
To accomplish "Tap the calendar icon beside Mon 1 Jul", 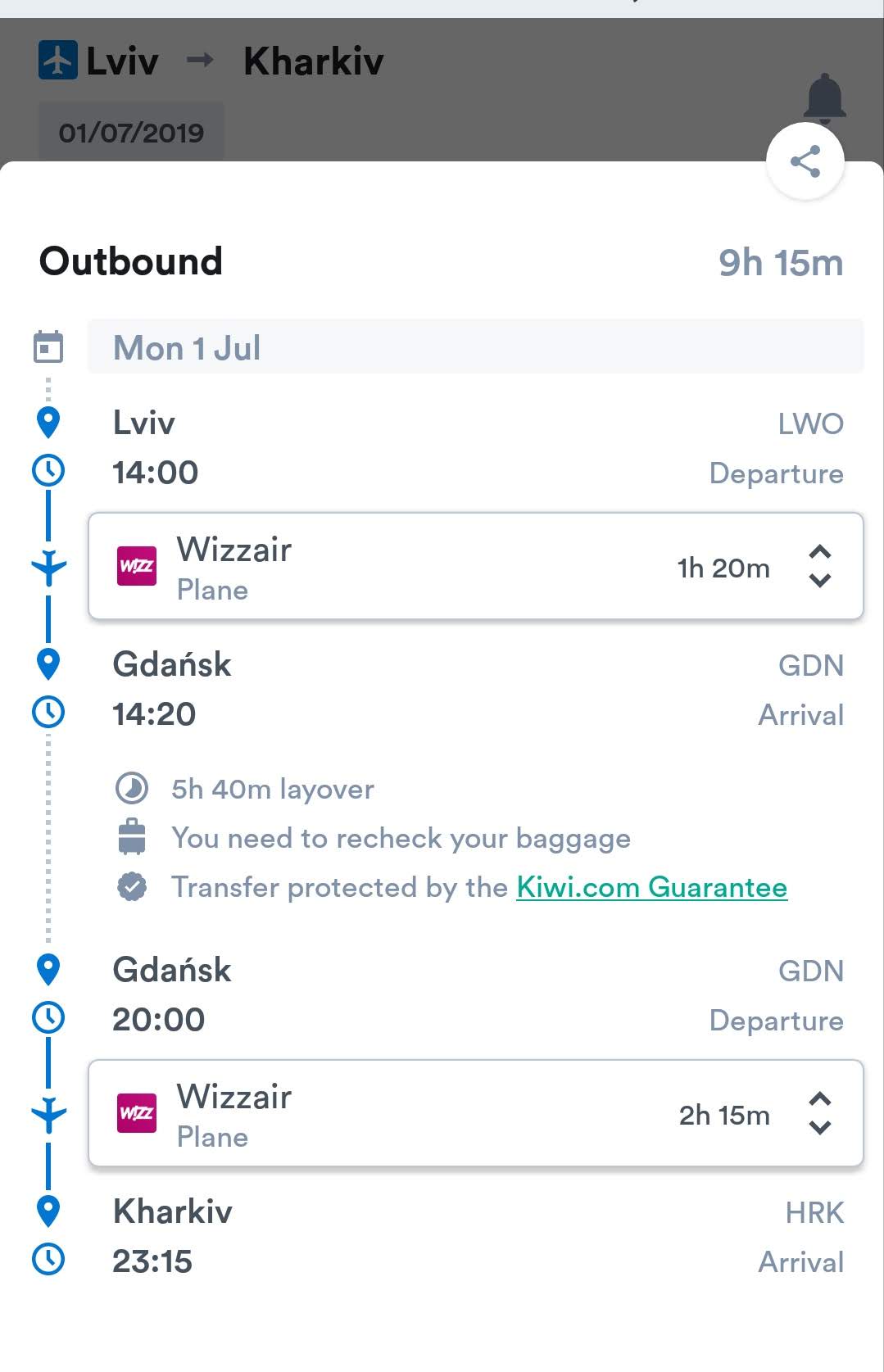I will (48, 346).
